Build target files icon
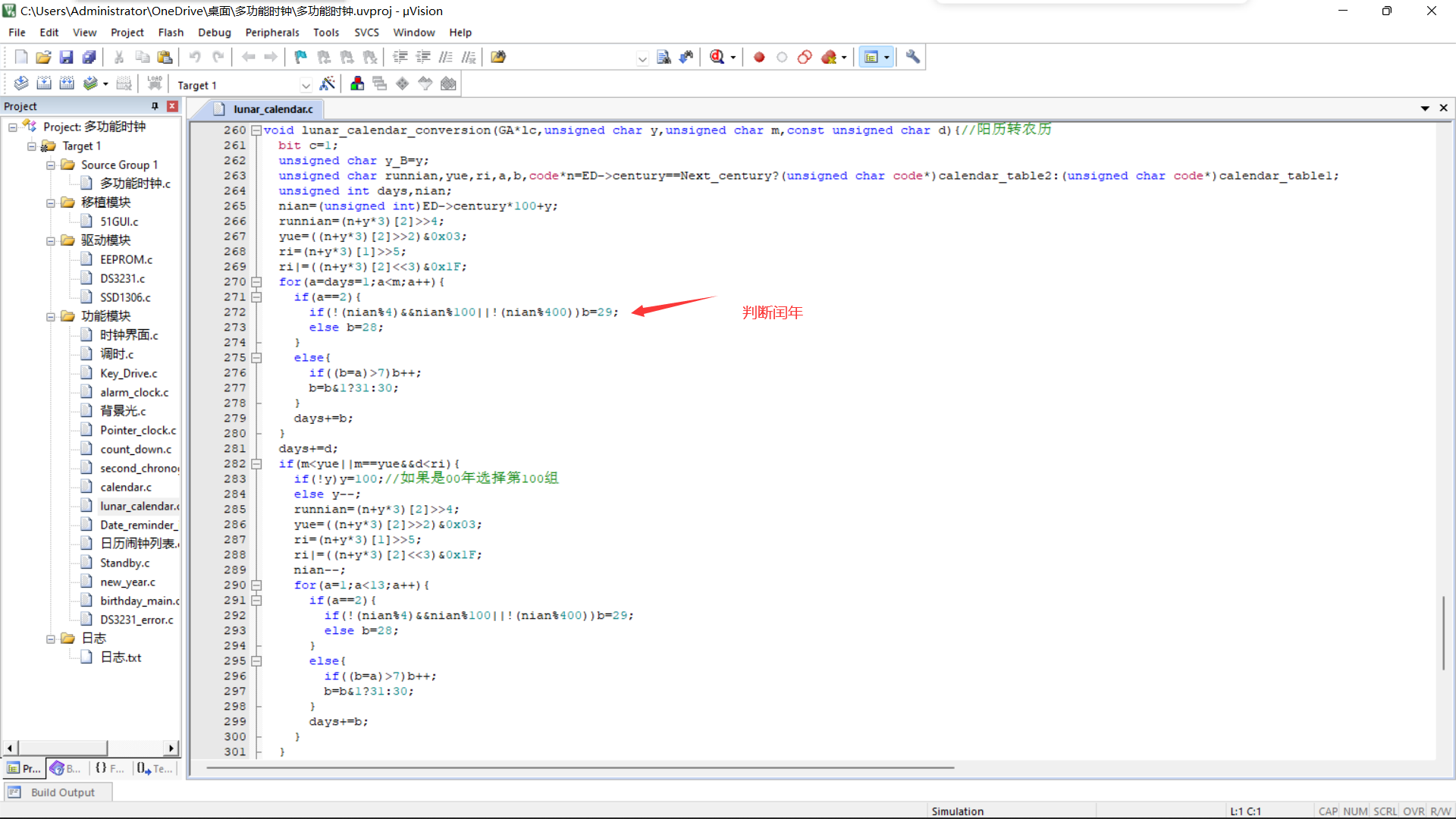 click(44, 83)
